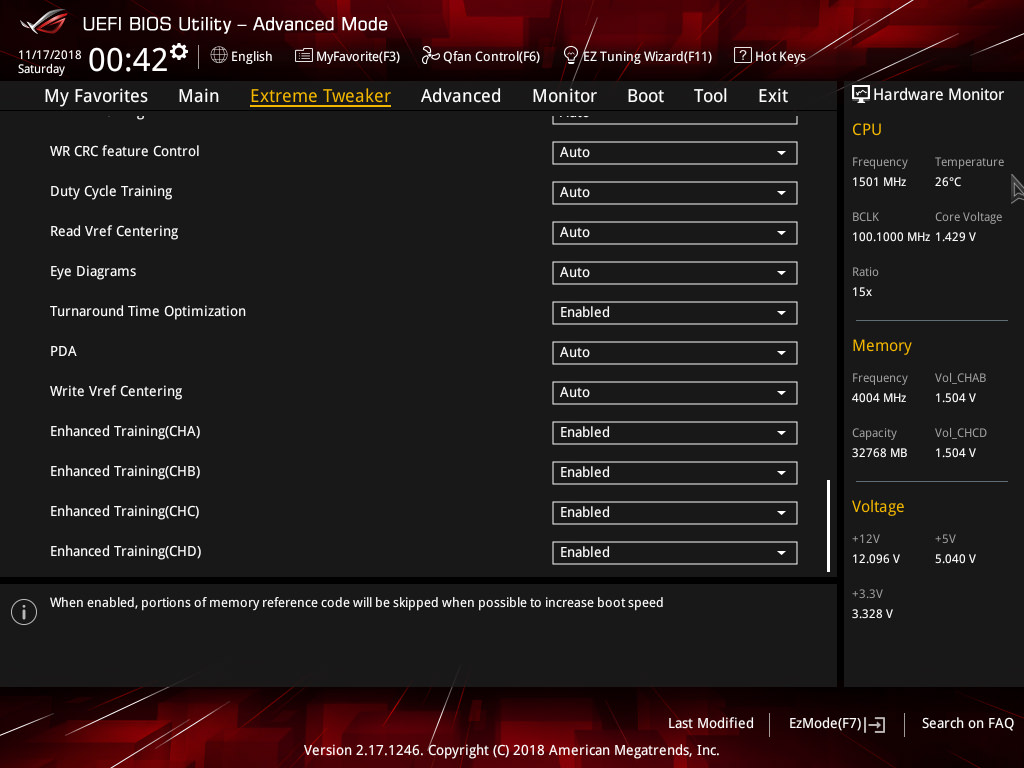Screen dimensions: 1024x768
Task: Click the settings list scrollbar thumb
Action: click(828, 526)
